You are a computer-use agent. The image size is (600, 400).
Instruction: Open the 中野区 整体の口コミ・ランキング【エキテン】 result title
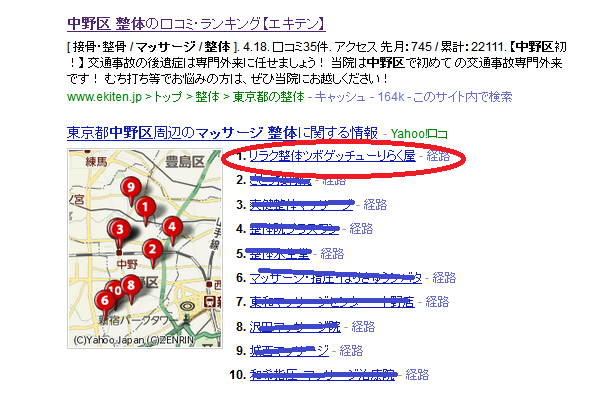[196, 24]
